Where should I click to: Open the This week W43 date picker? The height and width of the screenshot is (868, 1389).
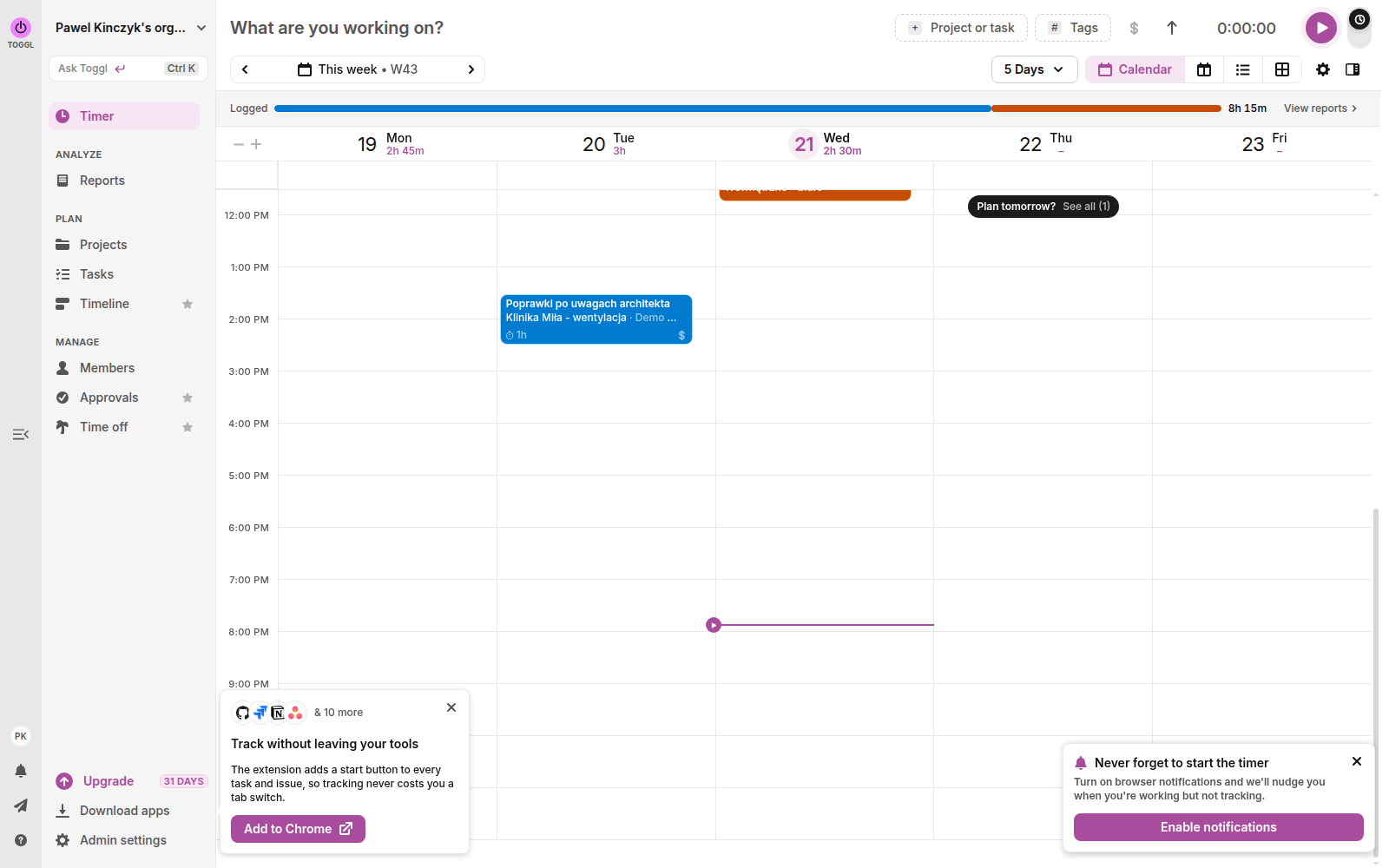(358, 69)
